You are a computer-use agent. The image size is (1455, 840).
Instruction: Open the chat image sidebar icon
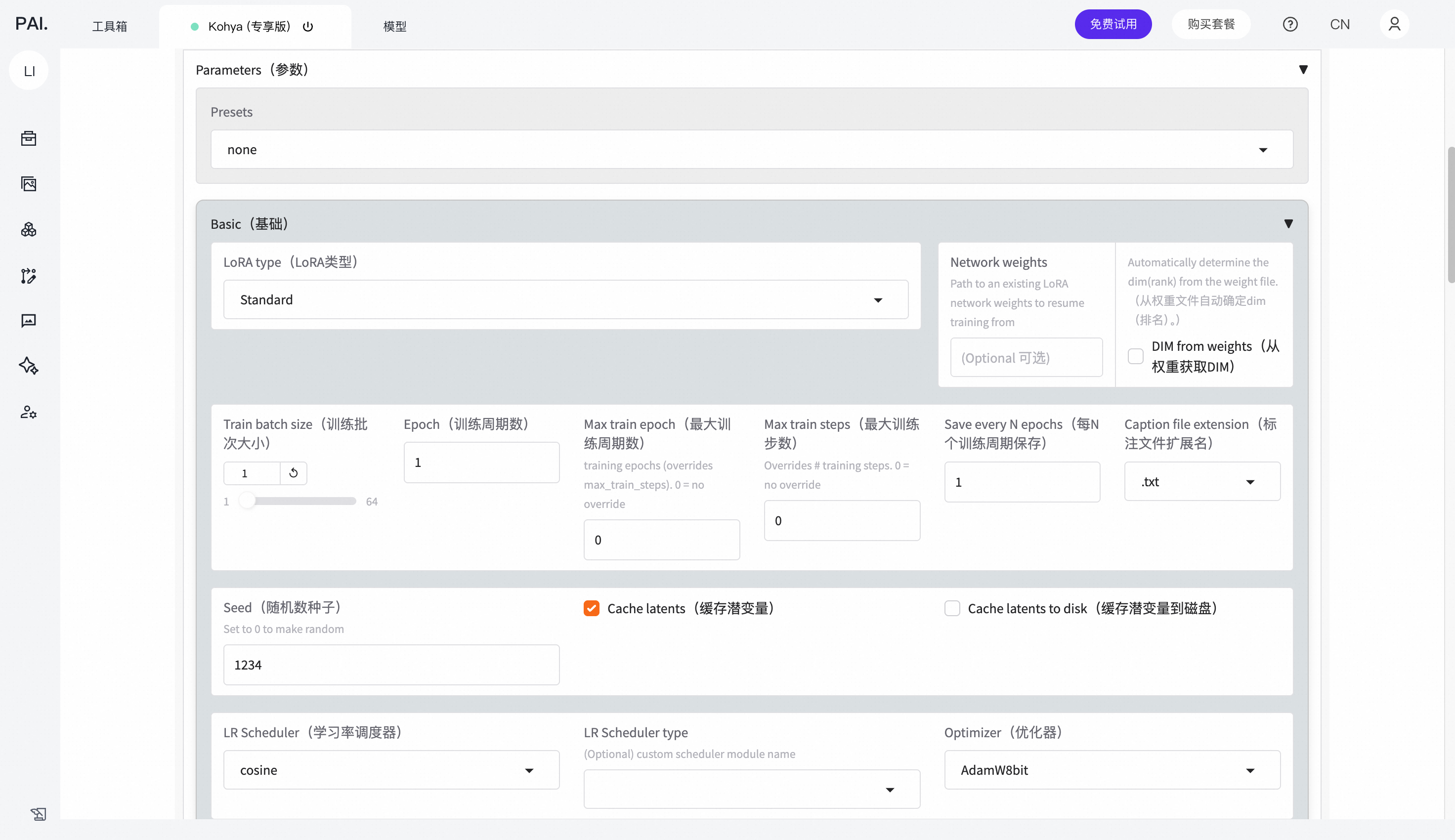pyautogui.click(x=28, y=321)
